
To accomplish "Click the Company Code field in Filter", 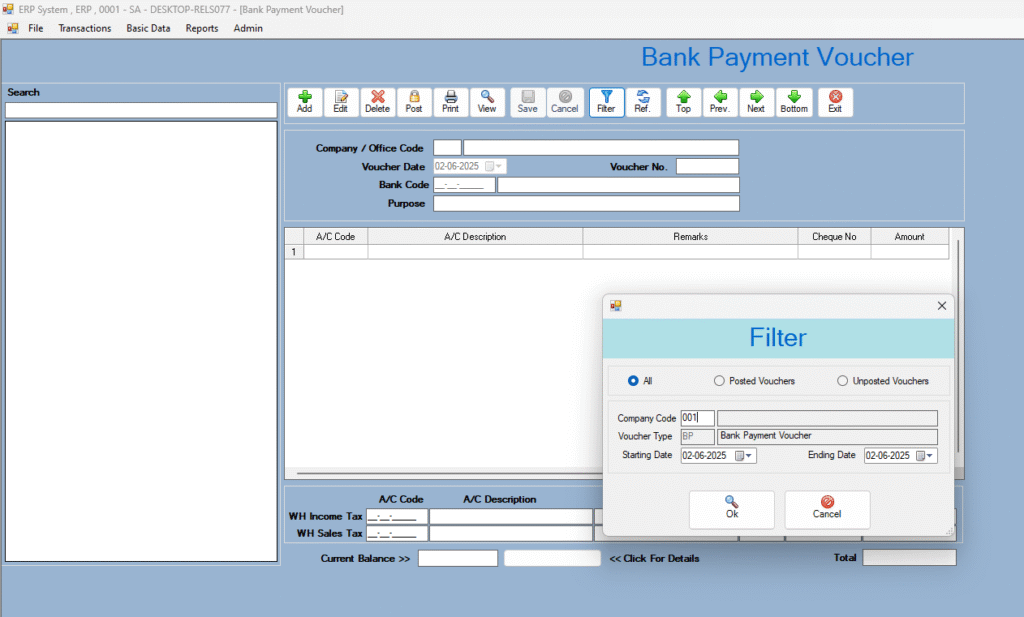I will tap(697, 418).
